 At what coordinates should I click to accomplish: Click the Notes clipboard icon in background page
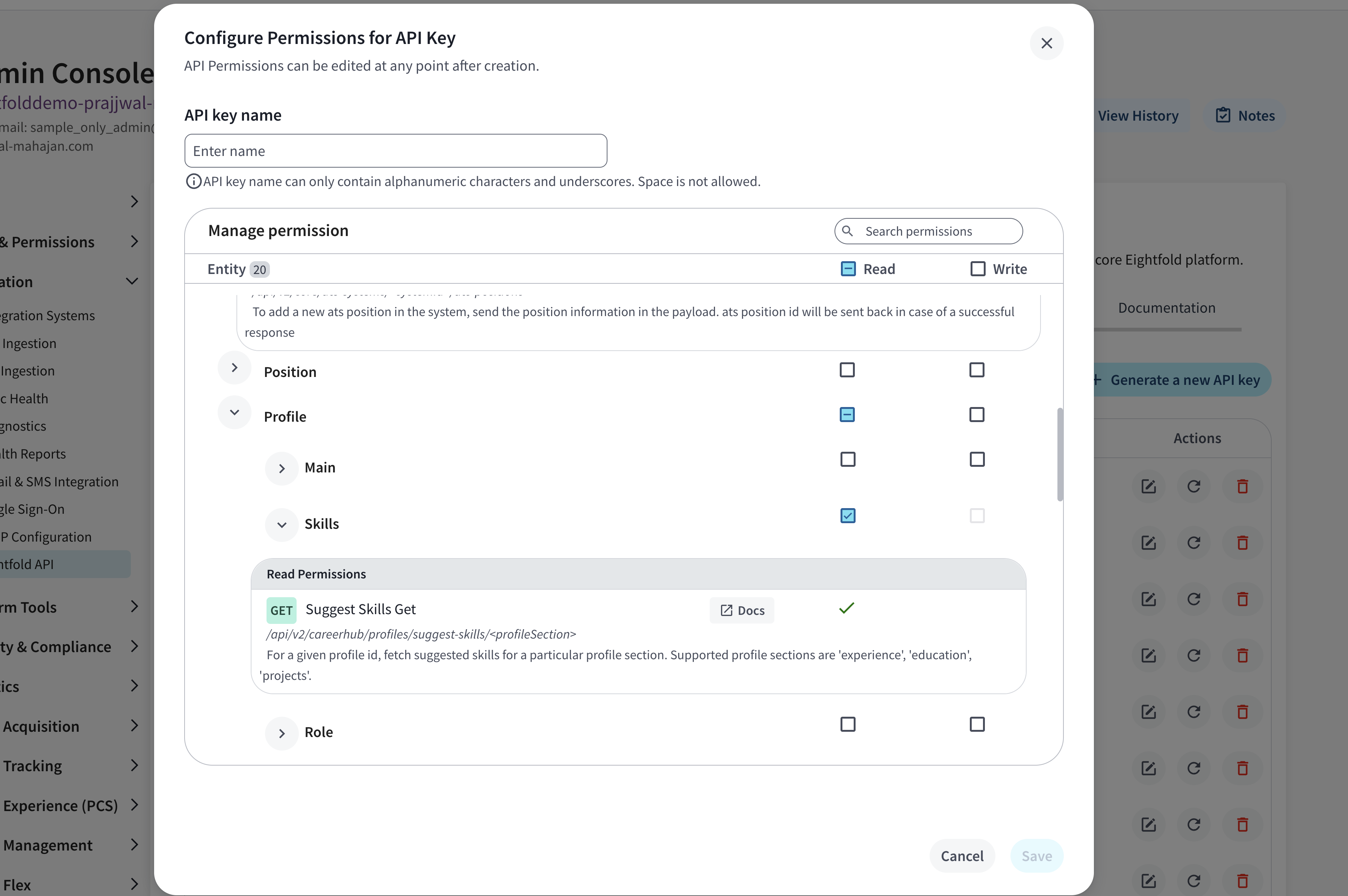1223,115
